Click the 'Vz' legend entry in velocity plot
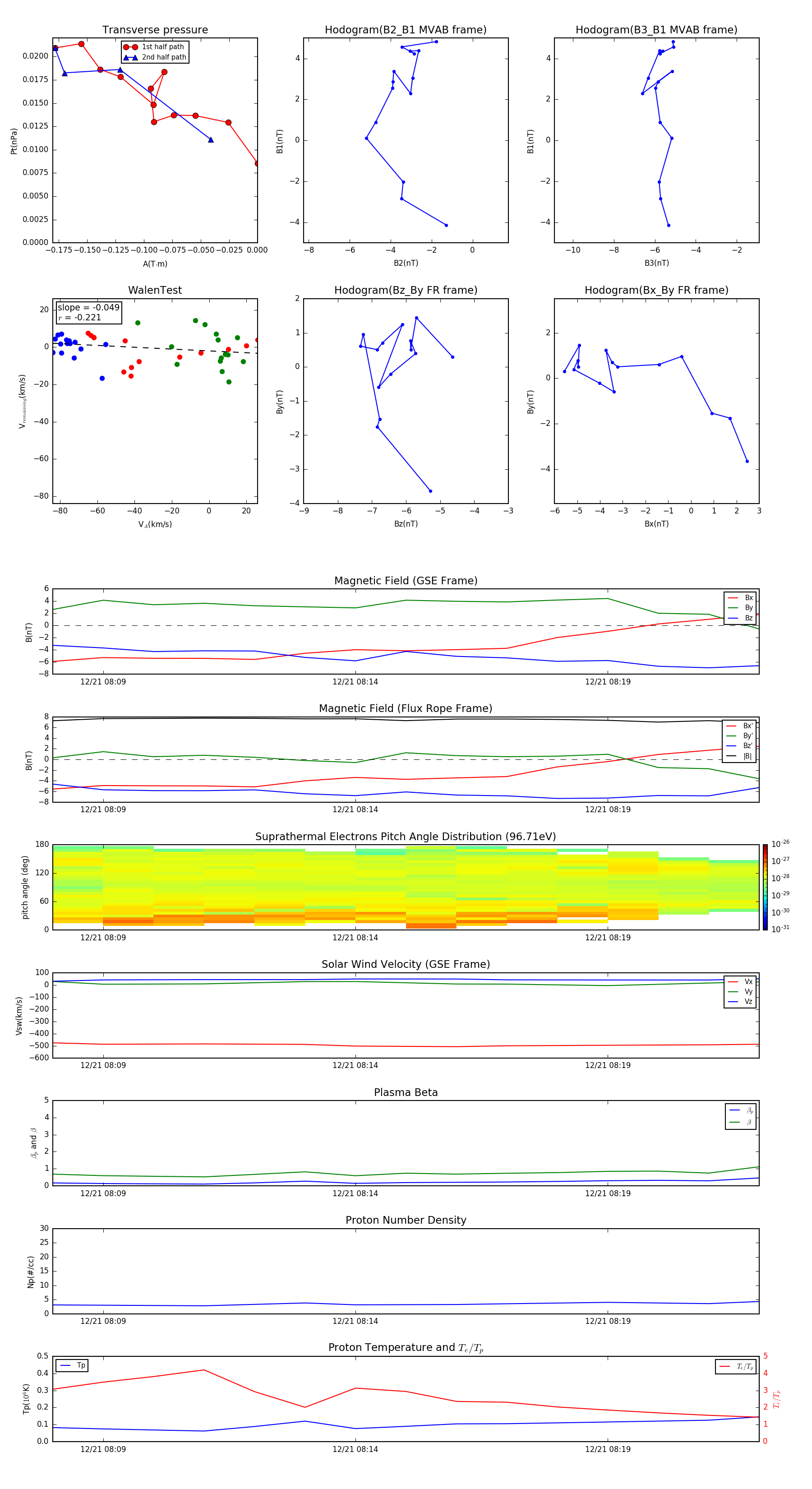 click(740, 1002)
